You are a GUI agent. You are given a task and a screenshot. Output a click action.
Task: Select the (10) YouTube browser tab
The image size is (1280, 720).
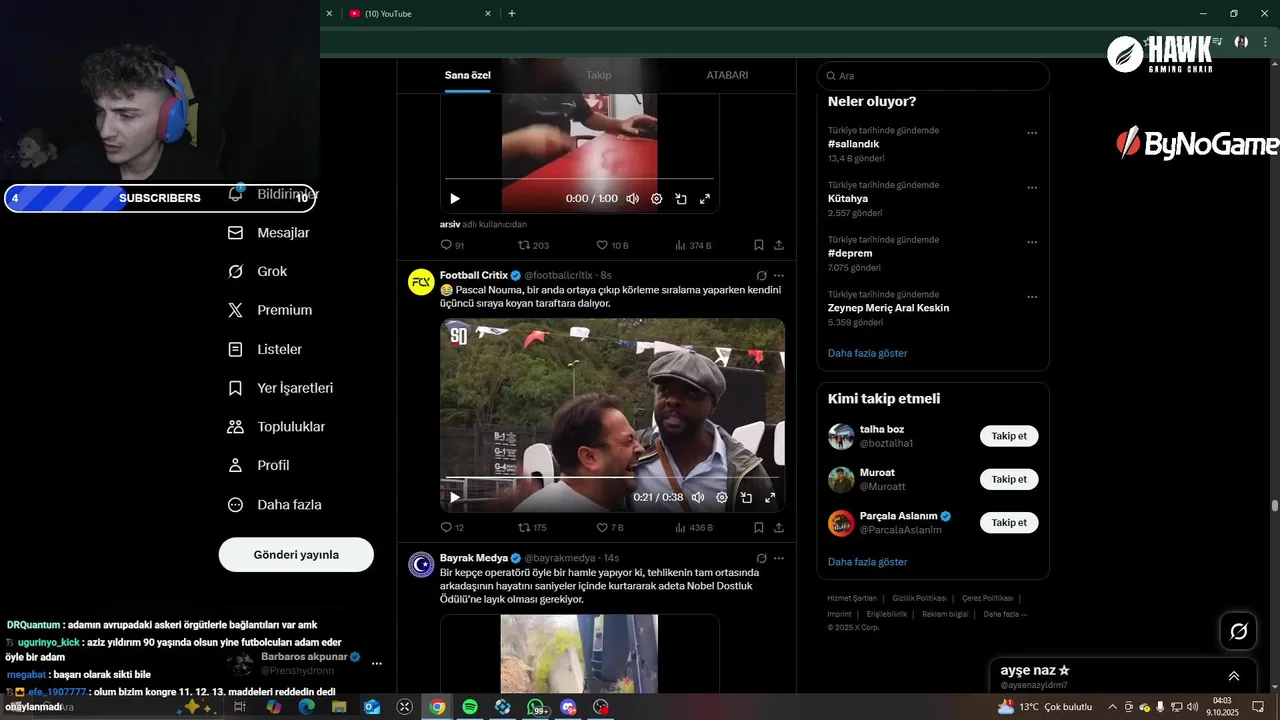(418, 13)
